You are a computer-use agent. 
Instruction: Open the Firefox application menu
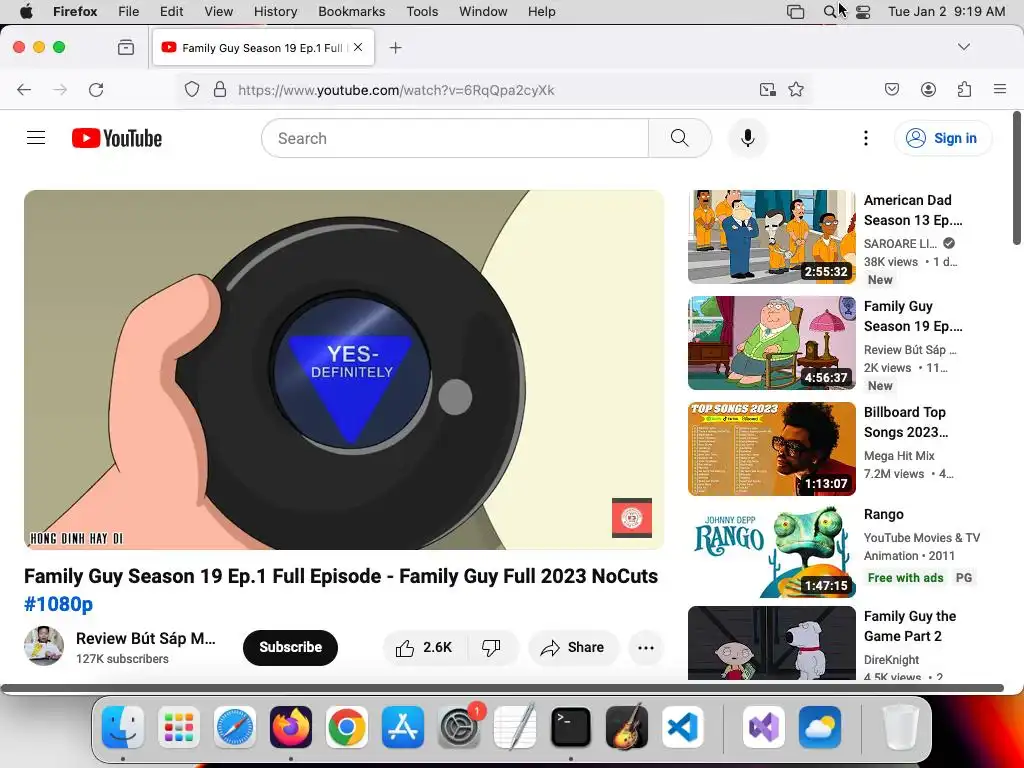(1000, 89)
